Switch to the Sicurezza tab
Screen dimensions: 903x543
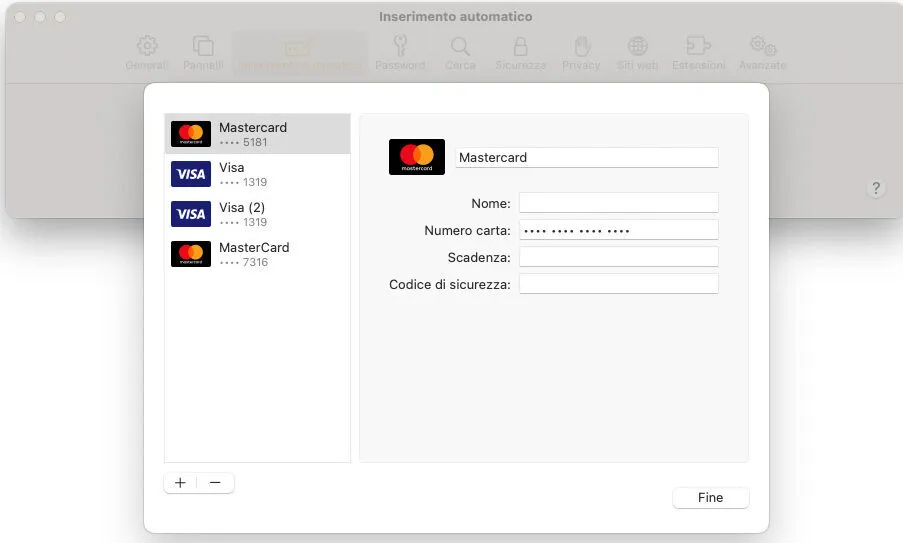(x=521, y=53)
